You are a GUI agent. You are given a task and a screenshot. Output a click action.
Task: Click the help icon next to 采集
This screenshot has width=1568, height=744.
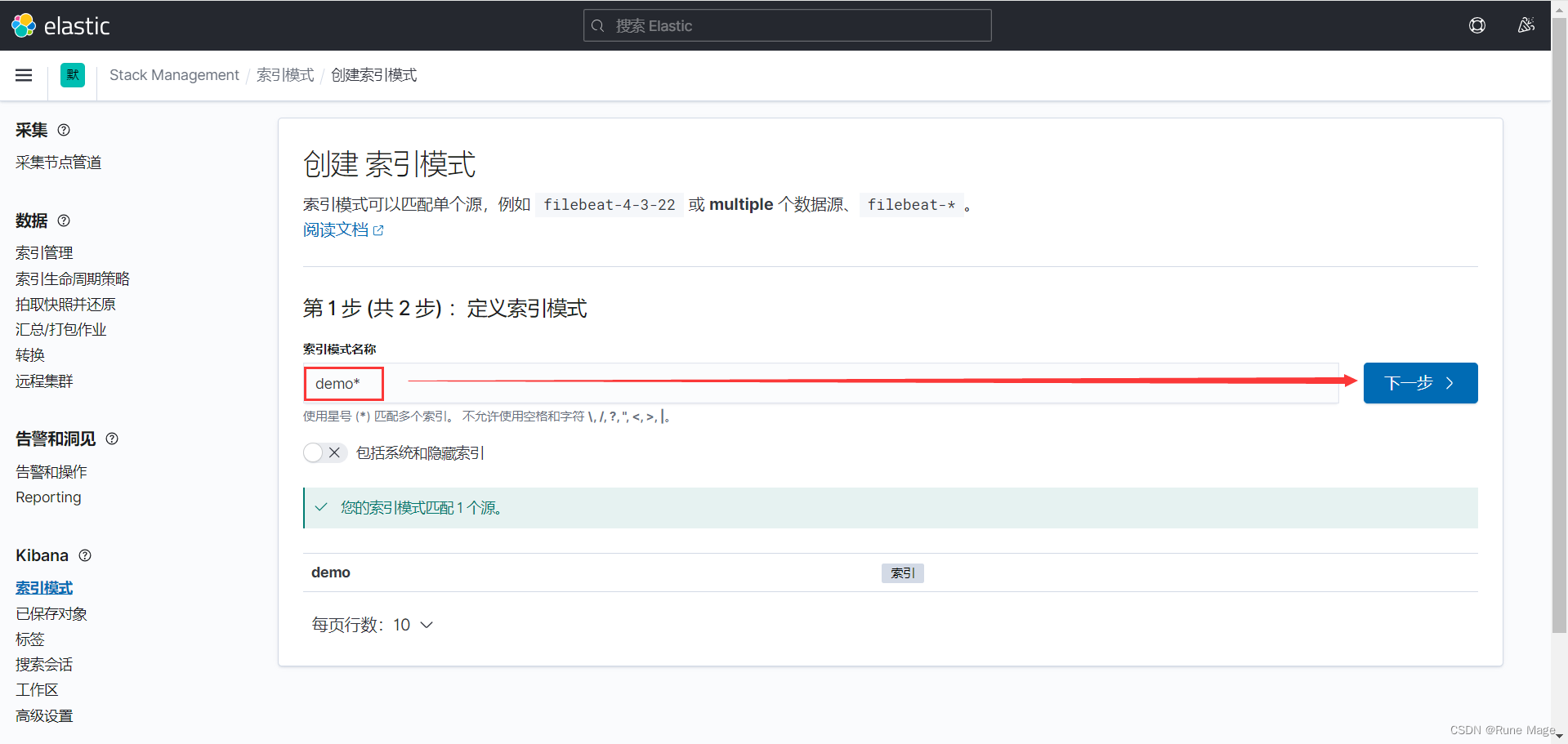click(x=64, y=130)
